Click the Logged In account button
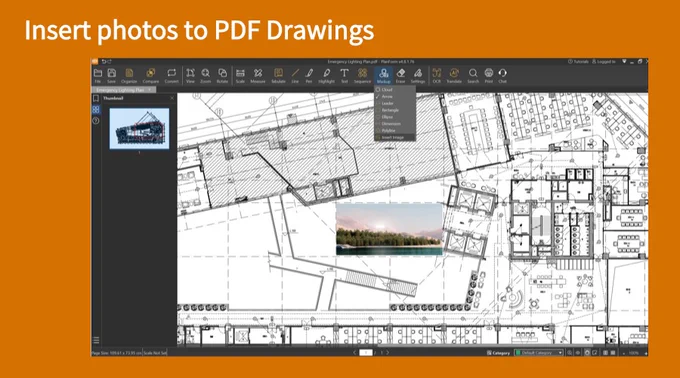This screenshot has width=680, height=378. click(604, 62)
